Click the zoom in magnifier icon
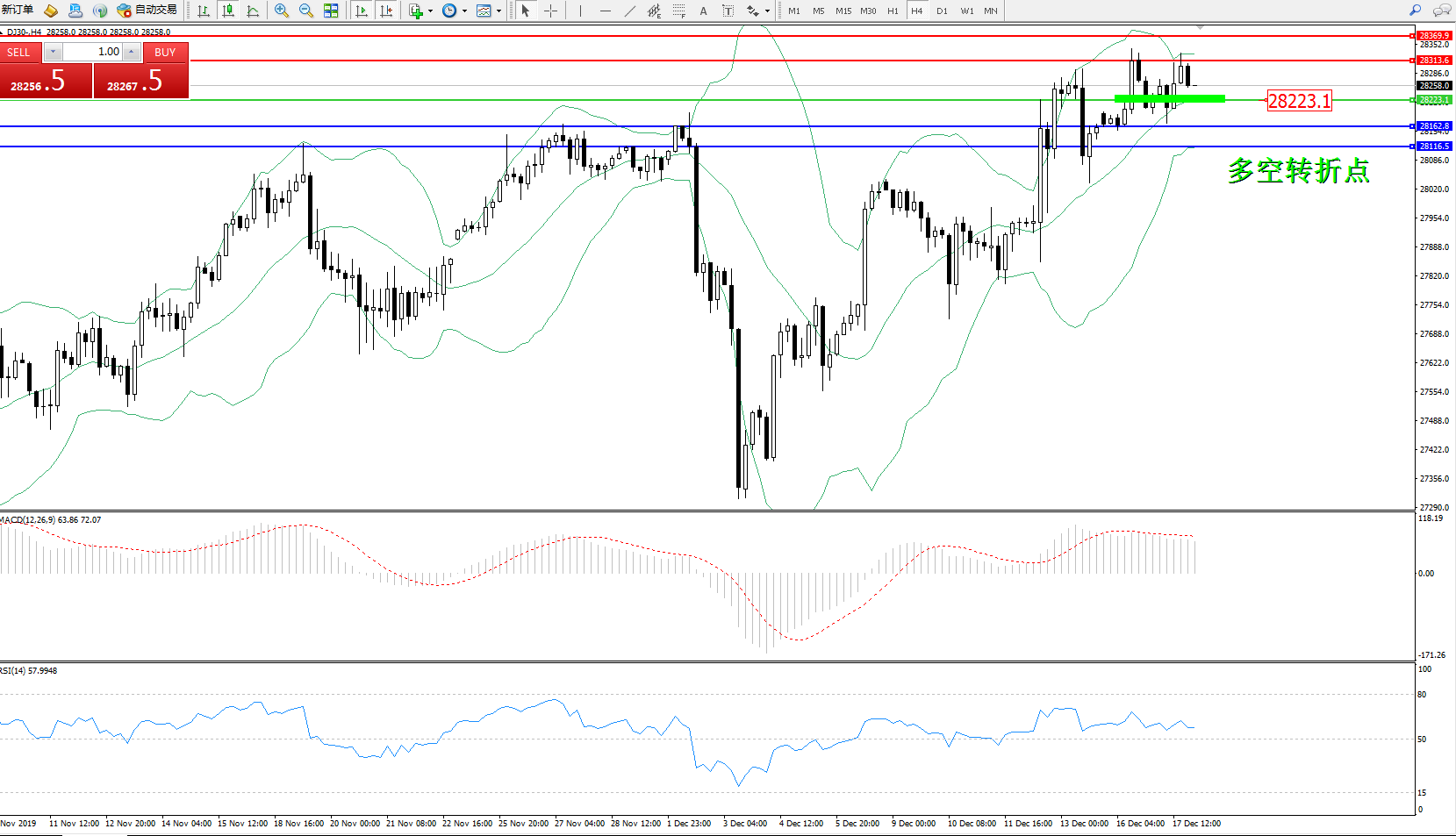The image size is (1456, 836). (x=282, y=11)
